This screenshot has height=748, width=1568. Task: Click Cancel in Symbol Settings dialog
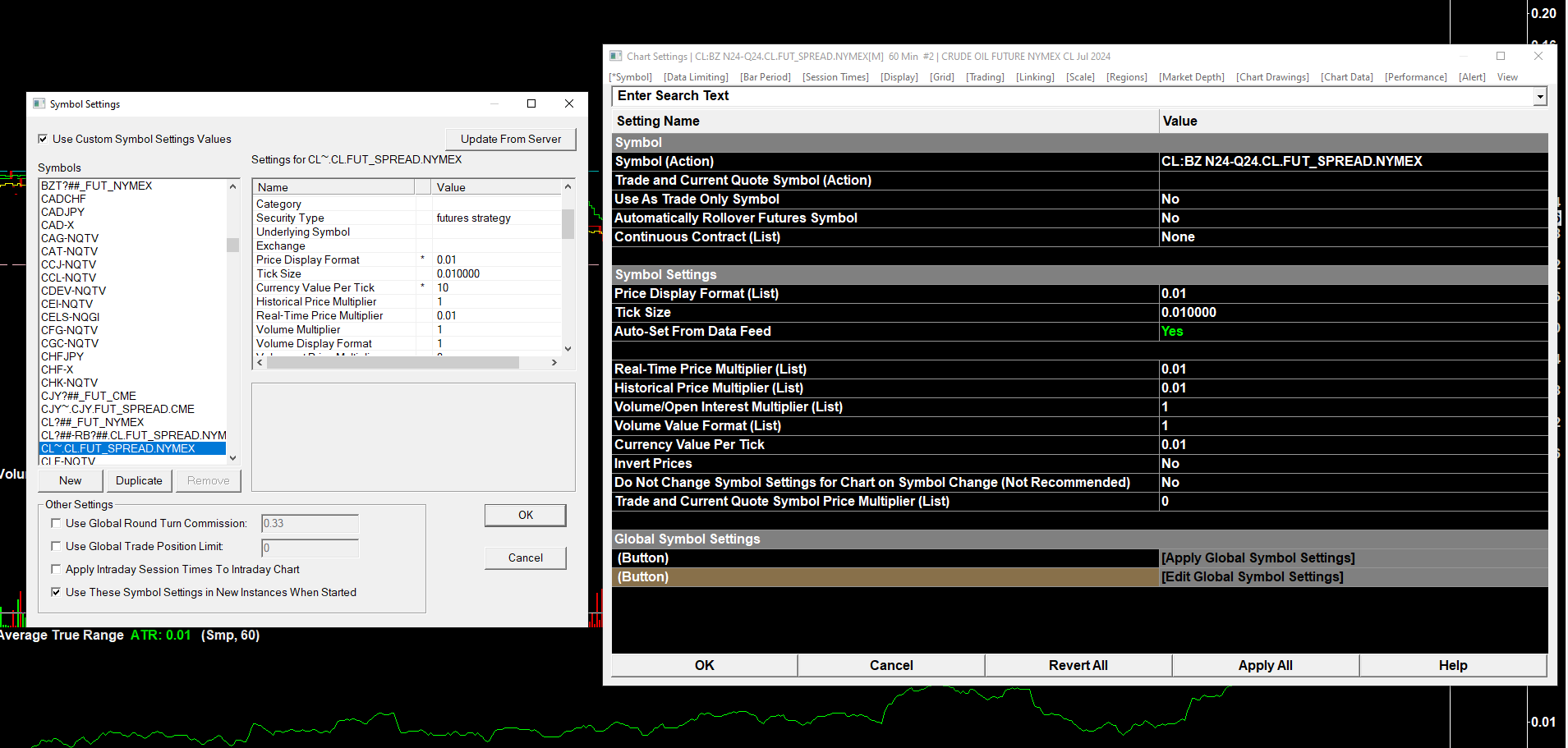point(526,558)
